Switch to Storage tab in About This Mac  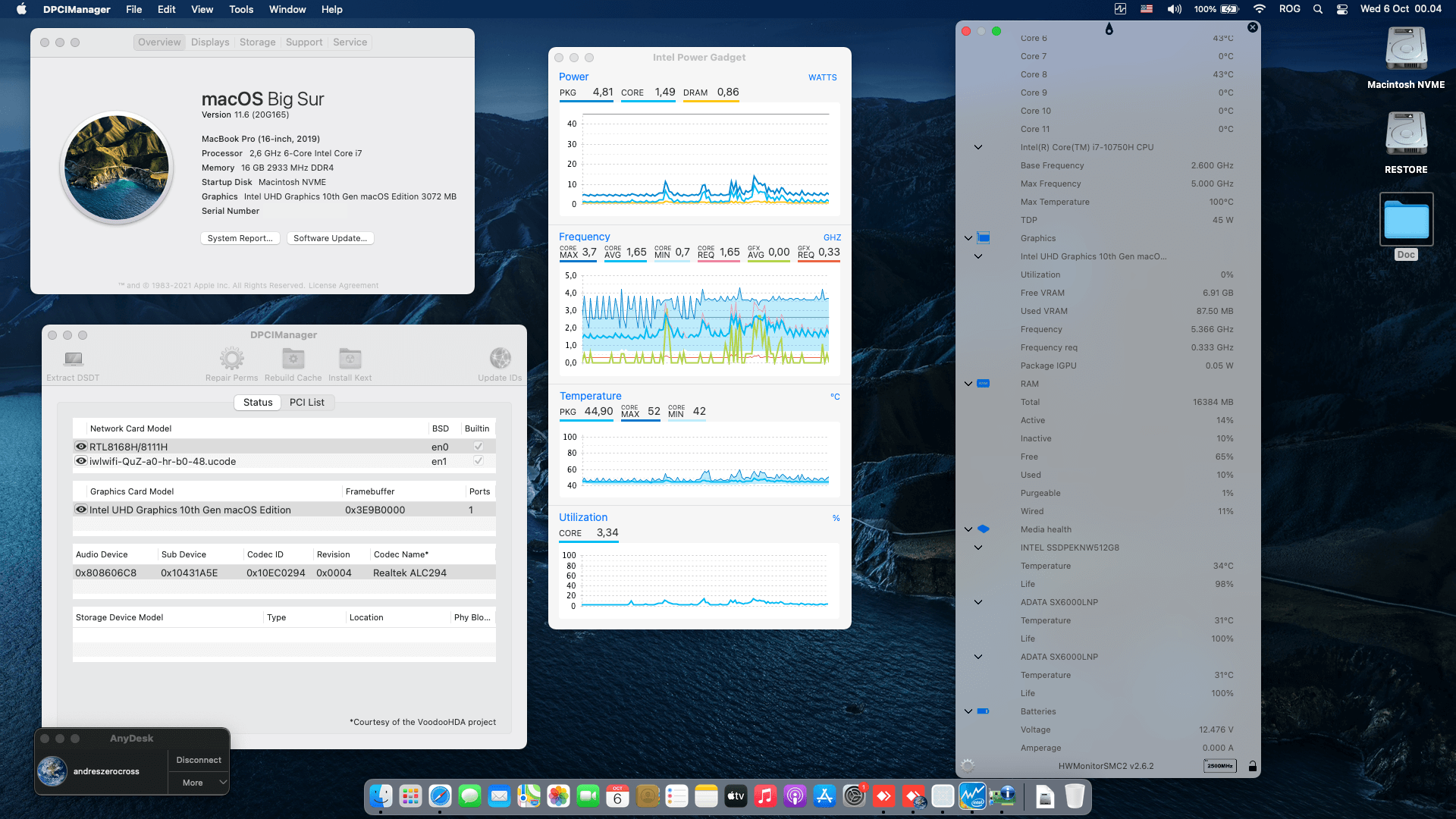point(257,42)
